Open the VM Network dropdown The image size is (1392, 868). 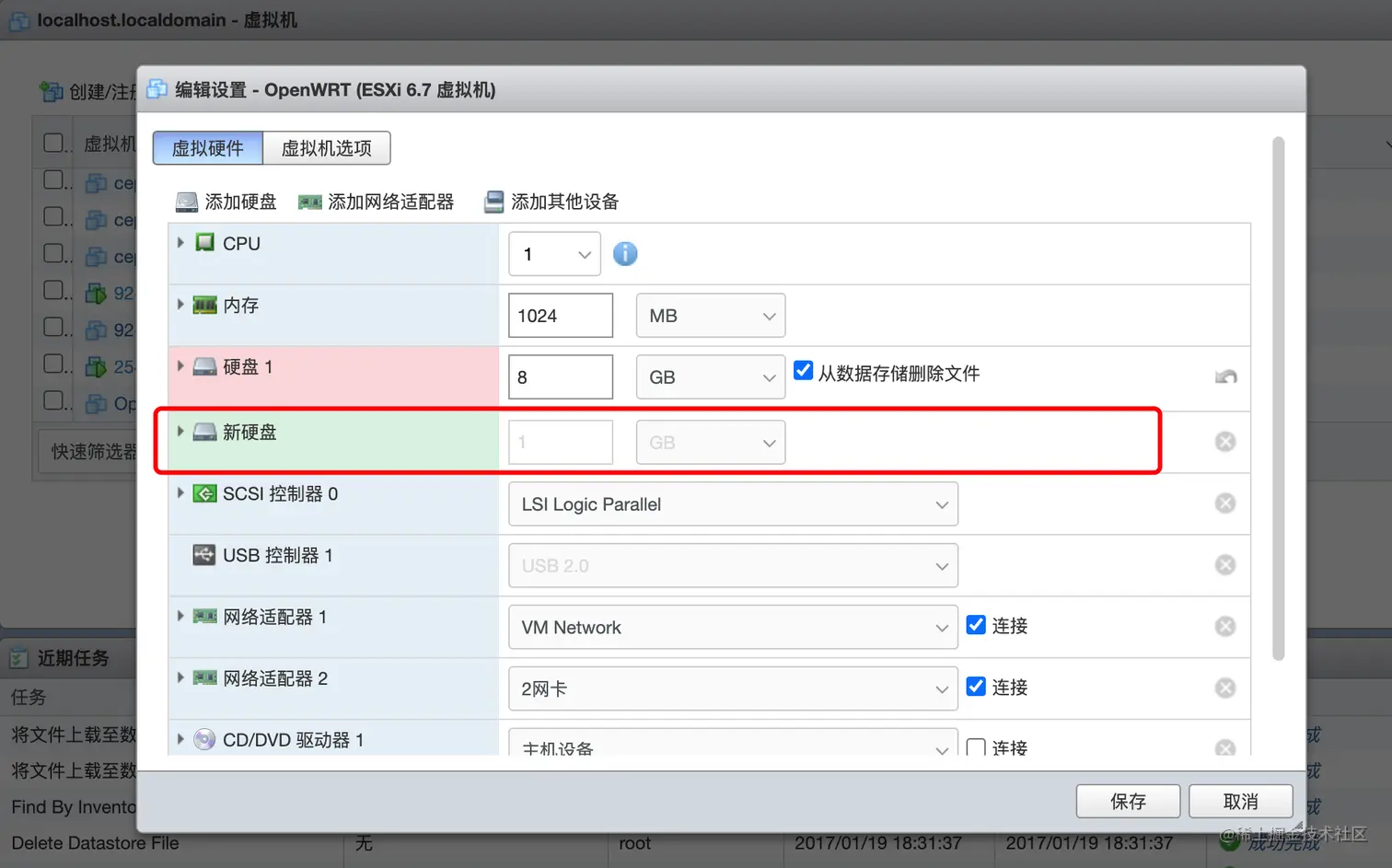pos(734,628)
